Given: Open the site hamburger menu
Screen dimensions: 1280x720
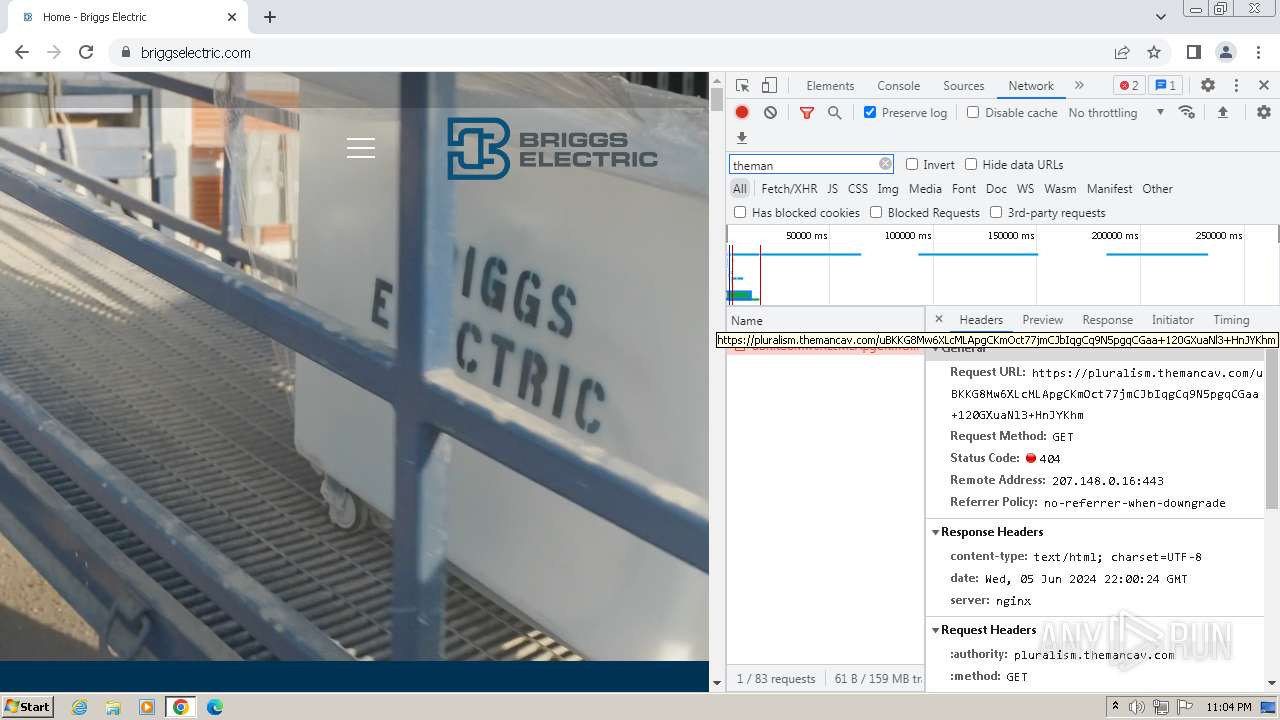Looking at the screenshot, I should click(361, 148).
